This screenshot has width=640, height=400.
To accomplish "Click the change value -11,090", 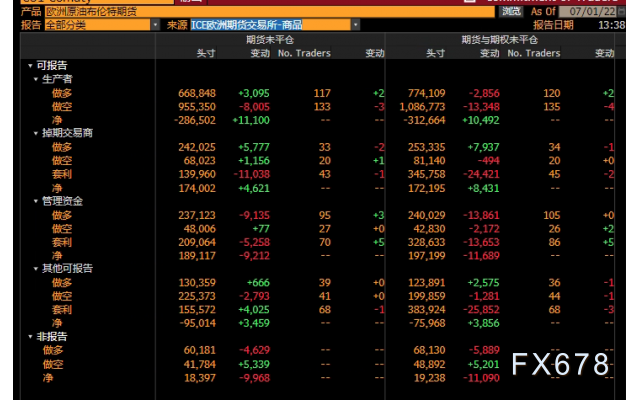I will pyautogui.click(x=481, y=378).
